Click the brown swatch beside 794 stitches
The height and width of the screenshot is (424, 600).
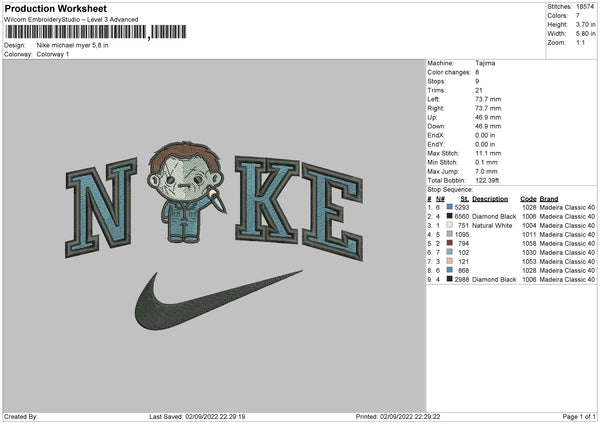pos(450,243)
